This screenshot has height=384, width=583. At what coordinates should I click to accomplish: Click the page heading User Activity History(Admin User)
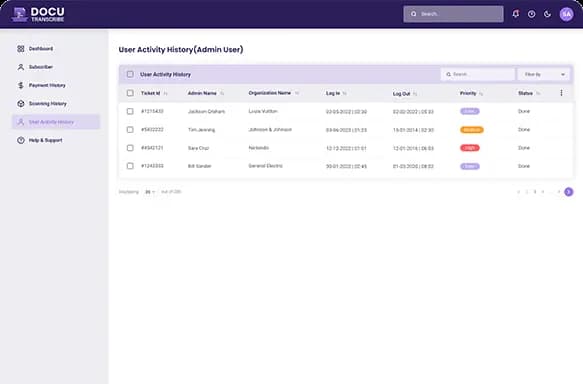181,49
